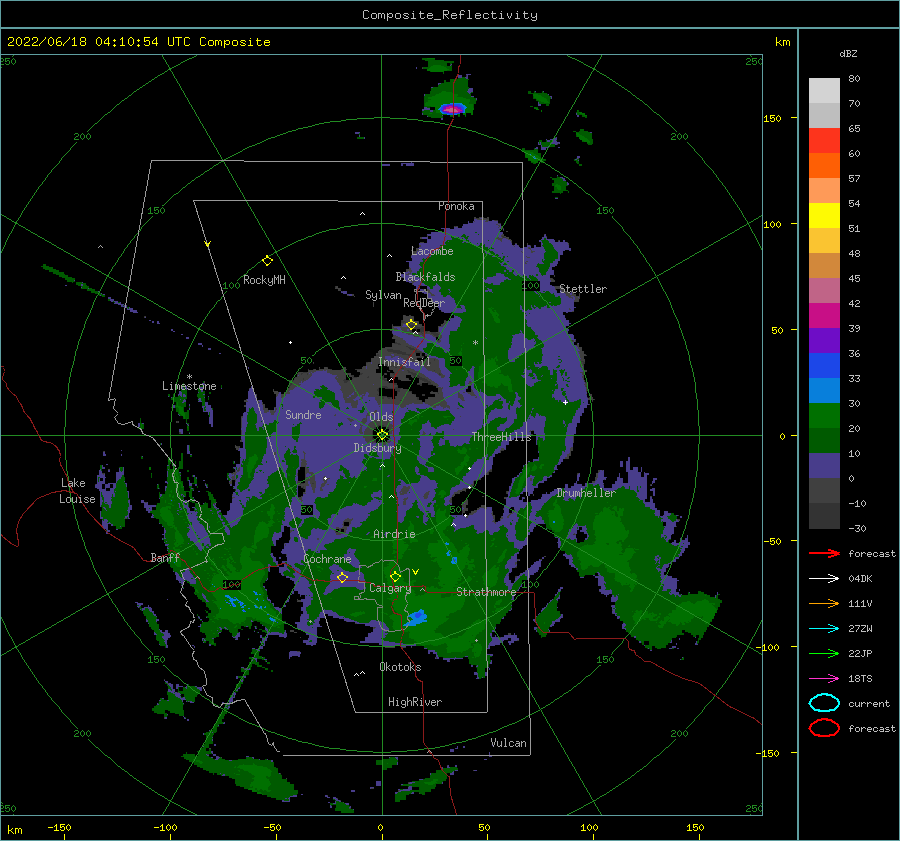Viewport: 900px width, 841px height.
Task: Select the light gray 70 dBZ swatch
Action: pos(824,91)
